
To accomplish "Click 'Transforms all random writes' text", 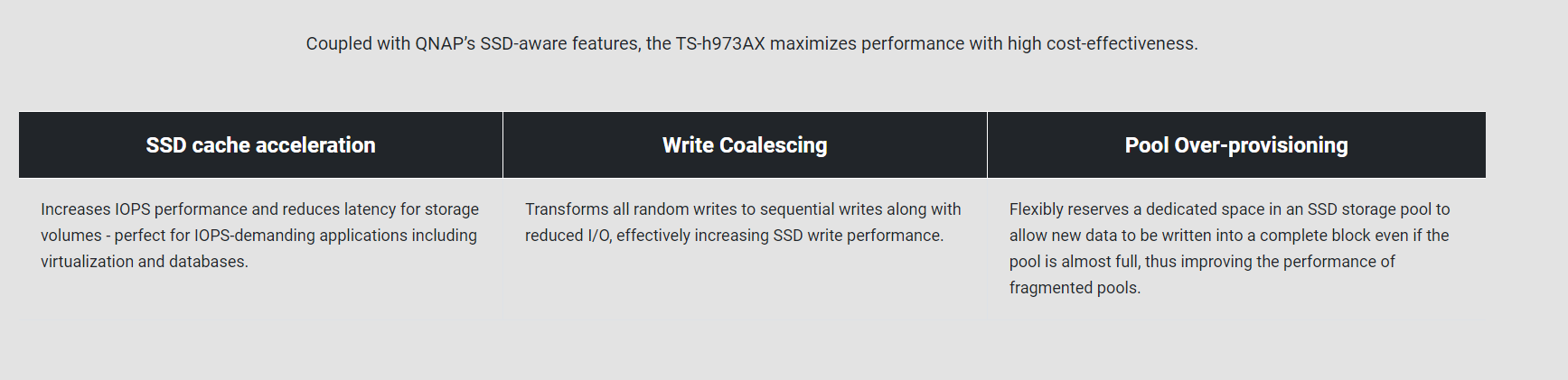I will (x=631, y=209).
